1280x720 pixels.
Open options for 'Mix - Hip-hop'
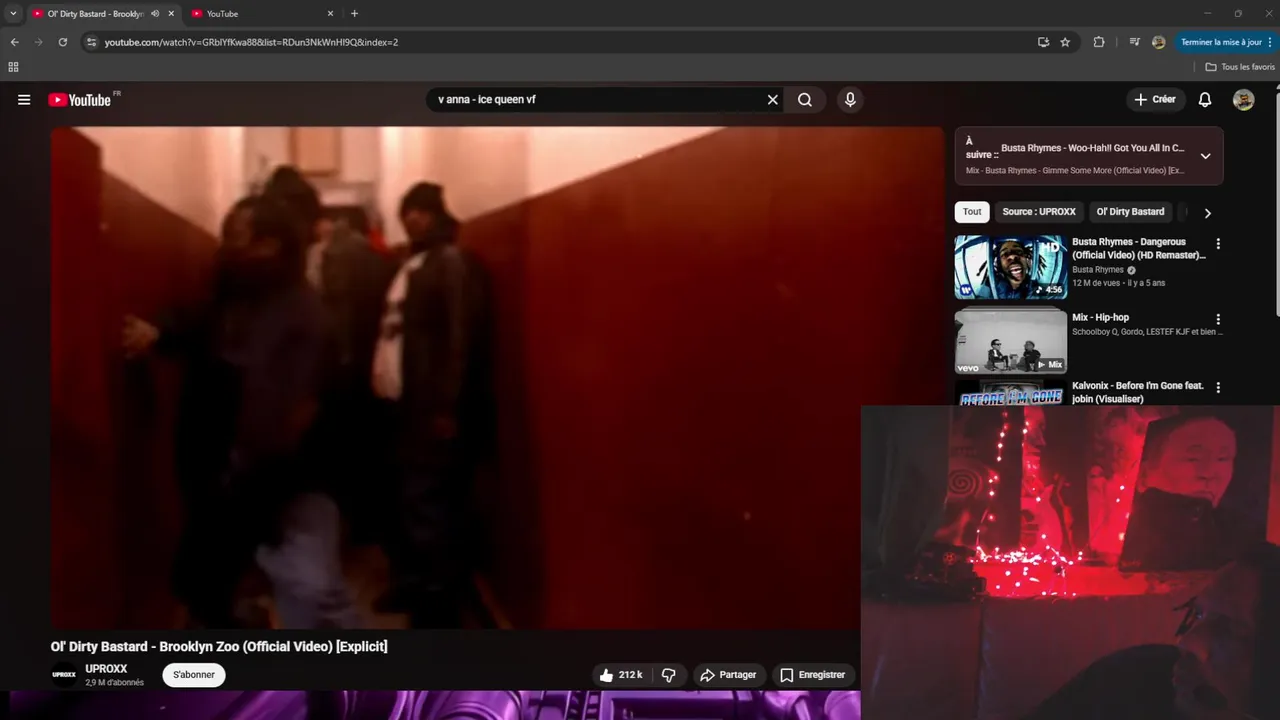tap(1218, 319)
